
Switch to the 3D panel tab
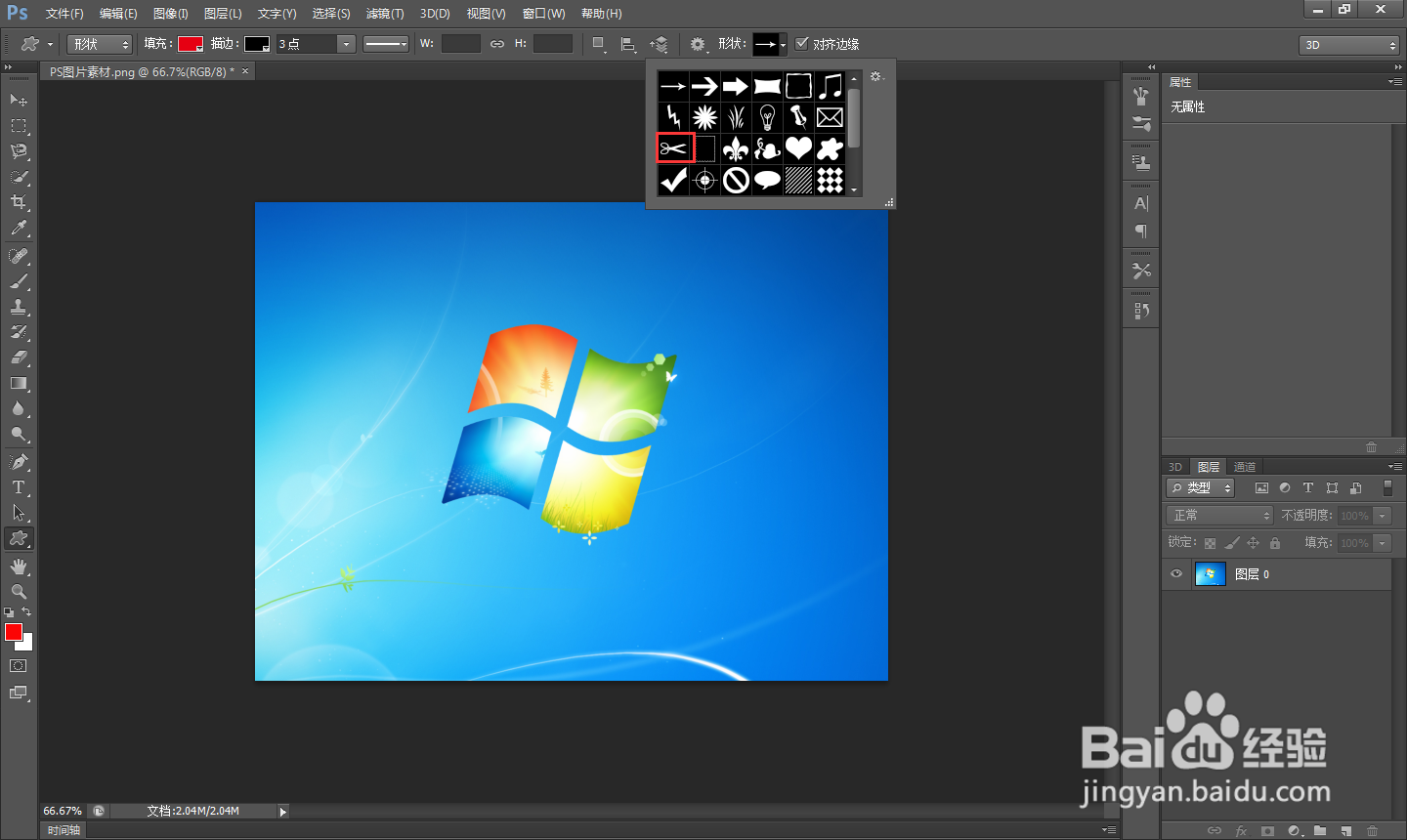tap(1175, 467)
